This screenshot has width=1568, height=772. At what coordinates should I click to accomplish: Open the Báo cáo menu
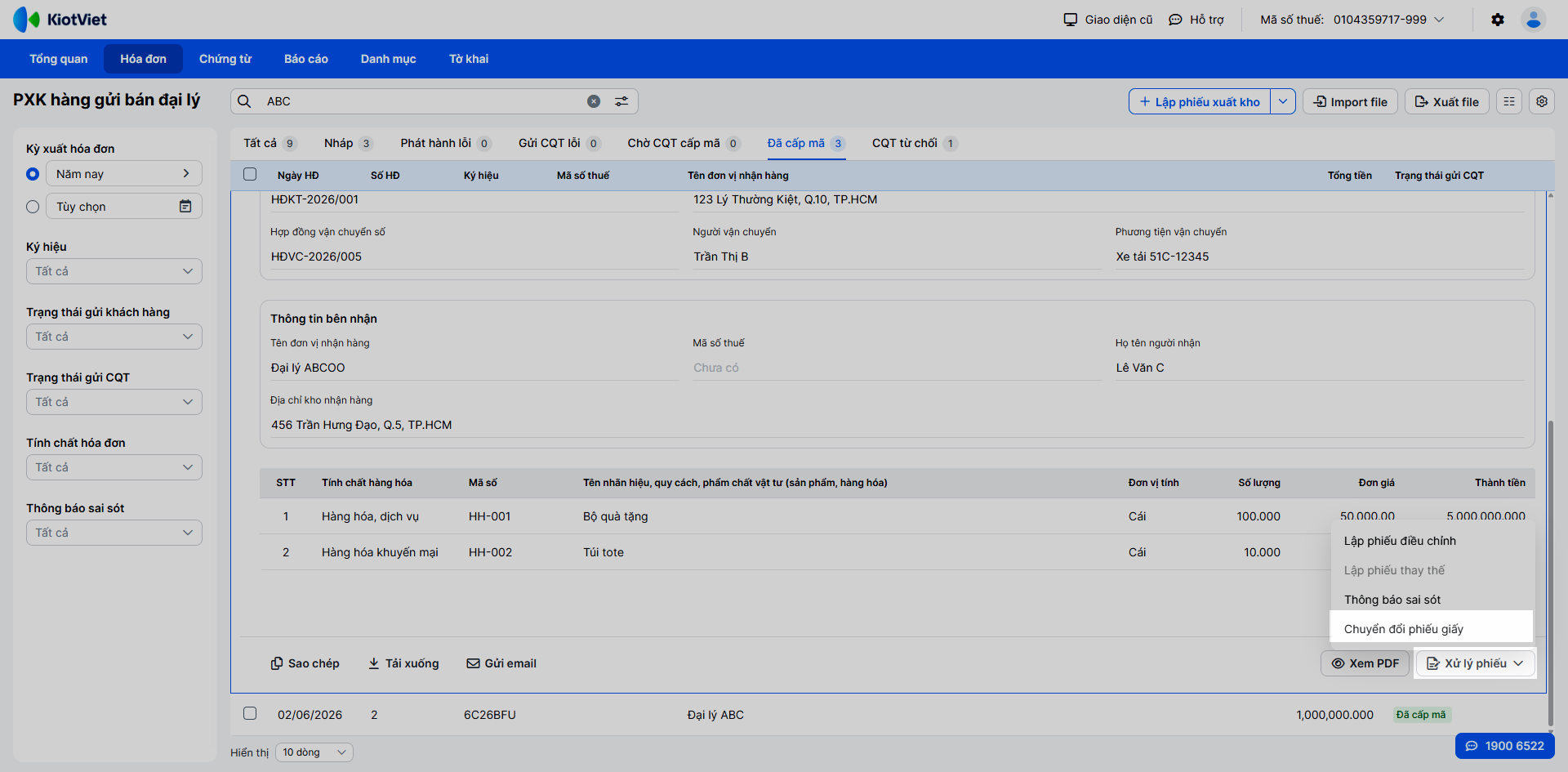(306, 59)
